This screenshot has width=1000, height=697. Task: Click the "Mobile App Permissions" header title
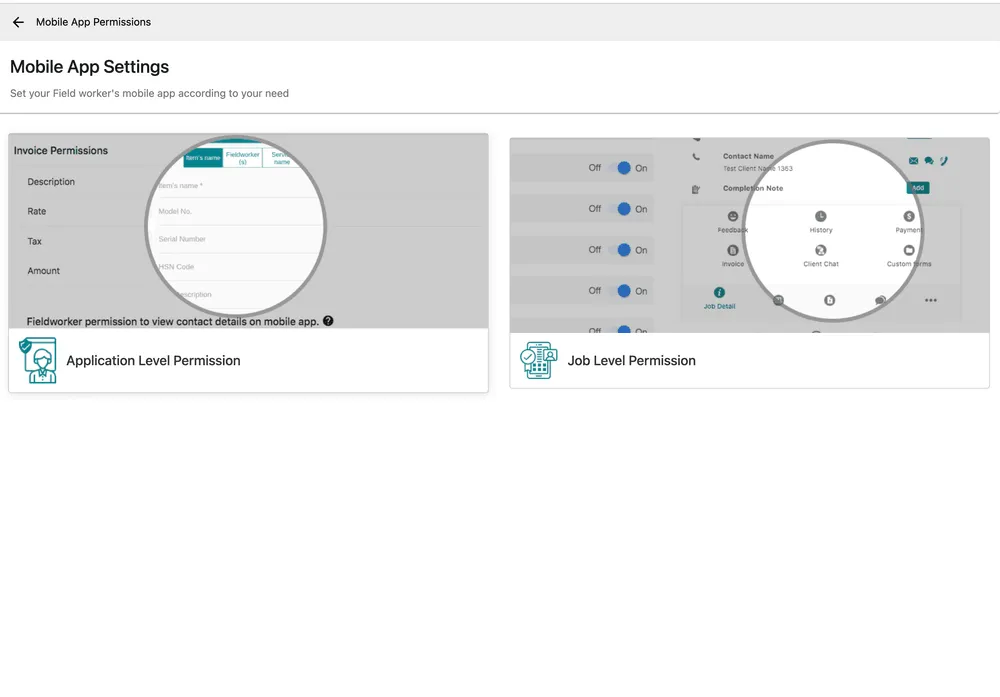[93, 22]
